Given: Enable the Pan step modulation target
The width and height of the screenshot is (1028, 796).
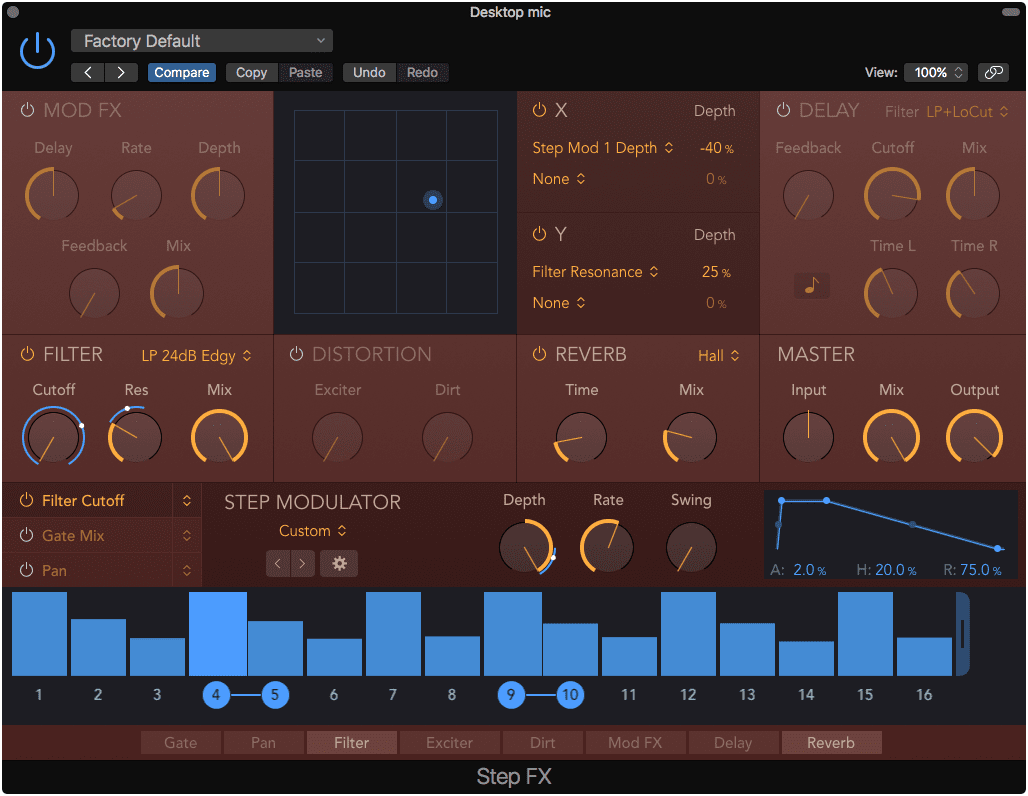Looking at the screenshot, I should [27, 570].
